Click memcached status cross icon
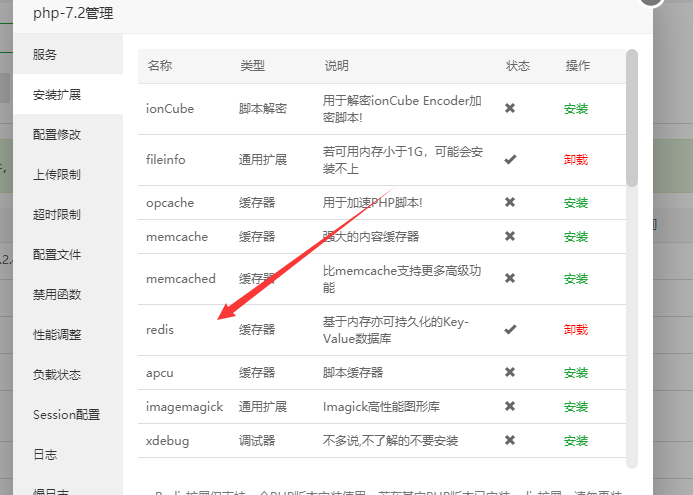 point(510,278)
